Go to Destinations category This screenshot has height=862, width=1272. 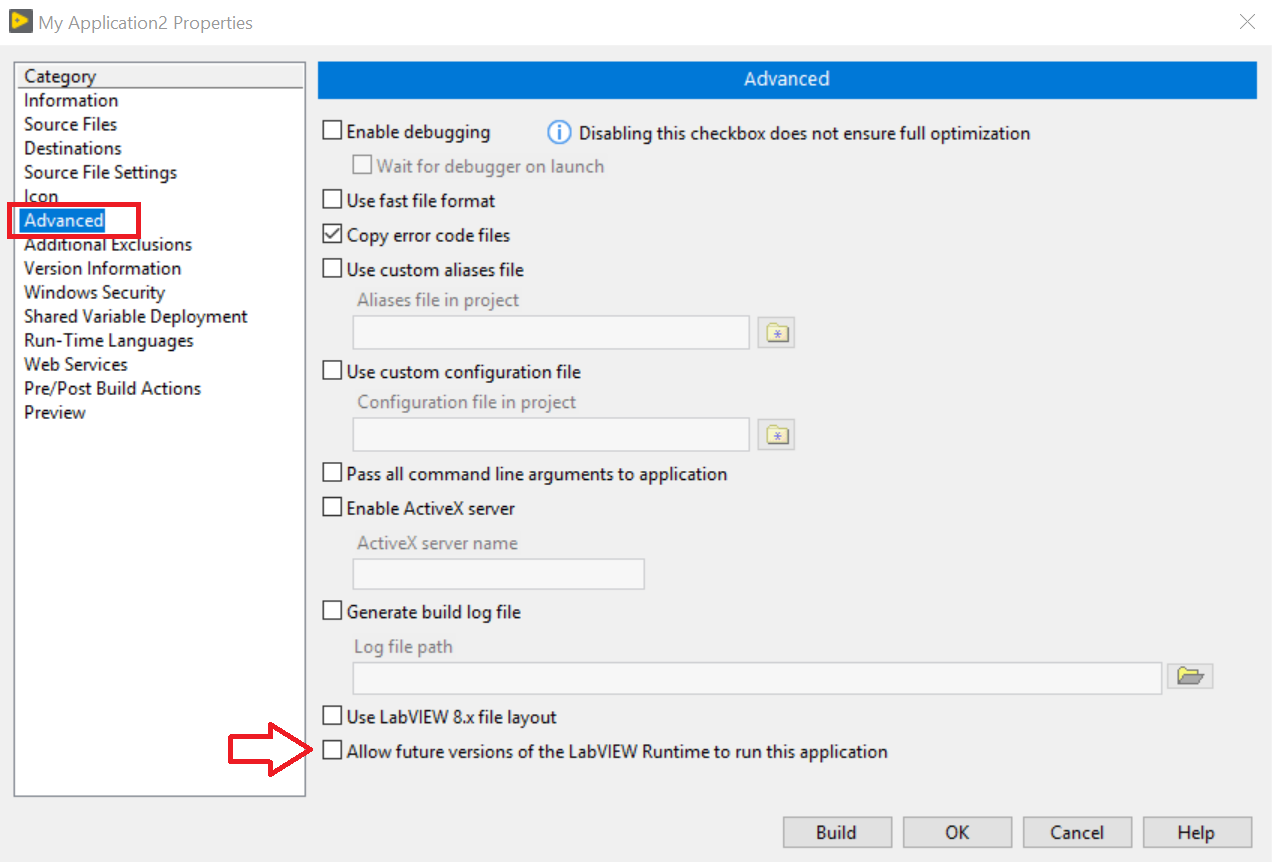pos(72,148)
